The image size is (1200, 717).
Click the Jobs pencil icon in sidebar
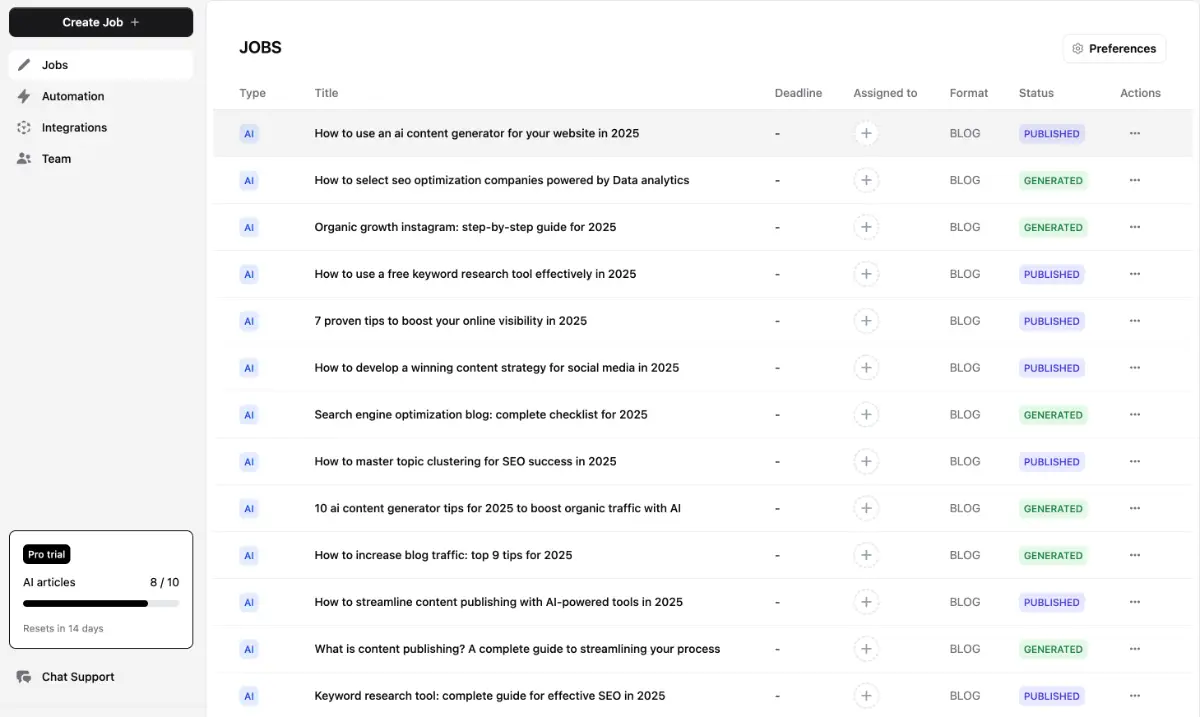(x=25, y=65)
